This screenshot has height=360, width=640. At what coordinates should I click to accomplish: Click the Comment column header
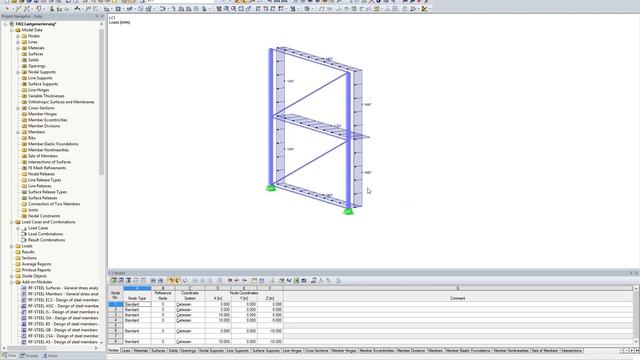pos(458,298)
